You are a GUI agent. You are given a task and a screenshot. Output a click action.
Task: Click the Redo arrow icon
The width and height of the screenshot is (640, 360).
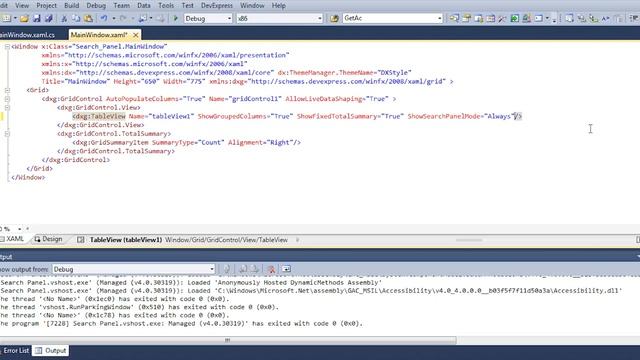pos(123,18)
